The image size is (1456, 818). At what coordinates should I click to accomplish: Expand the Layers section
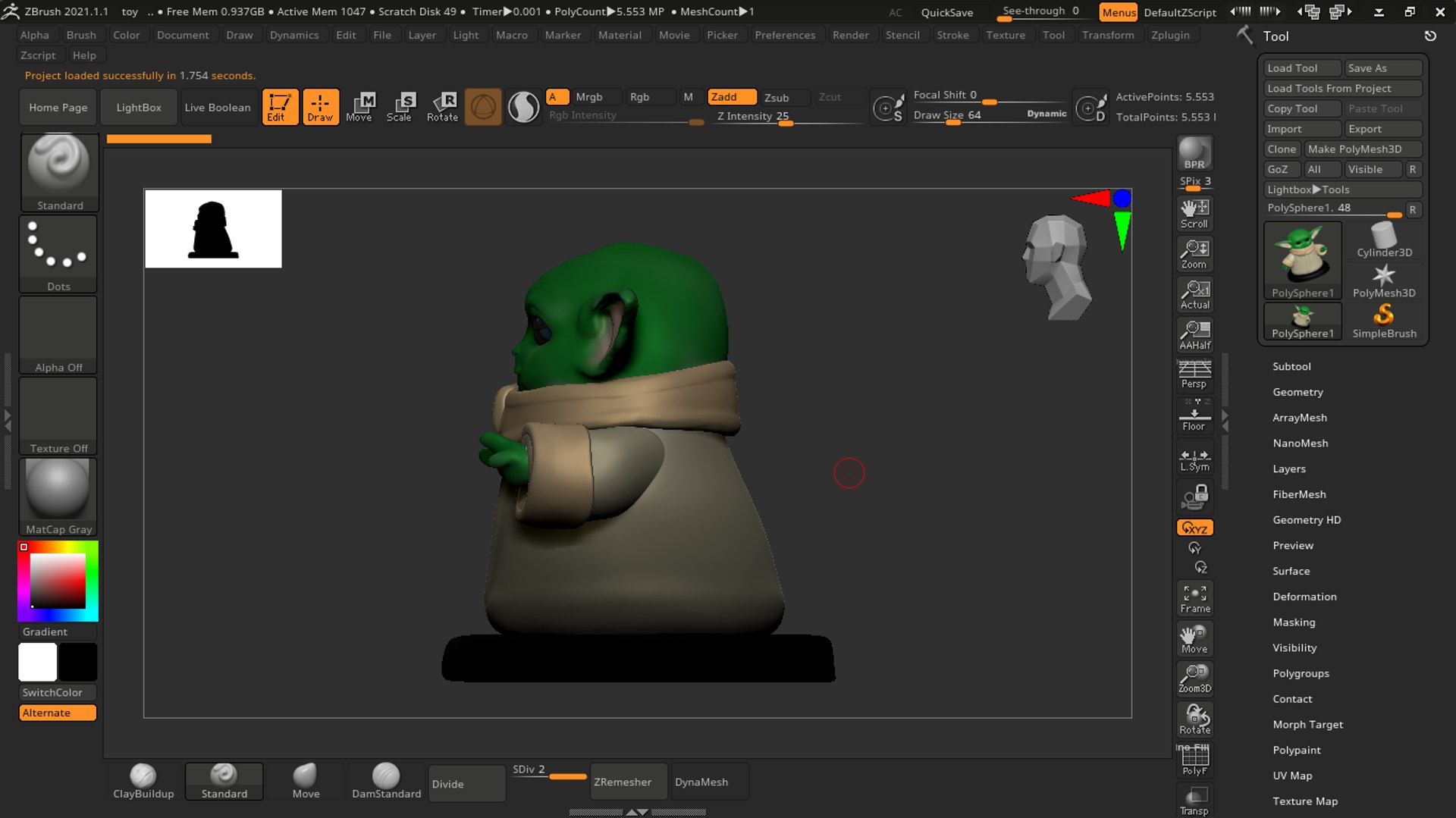pyautogui.click(x=1289, y=469)
